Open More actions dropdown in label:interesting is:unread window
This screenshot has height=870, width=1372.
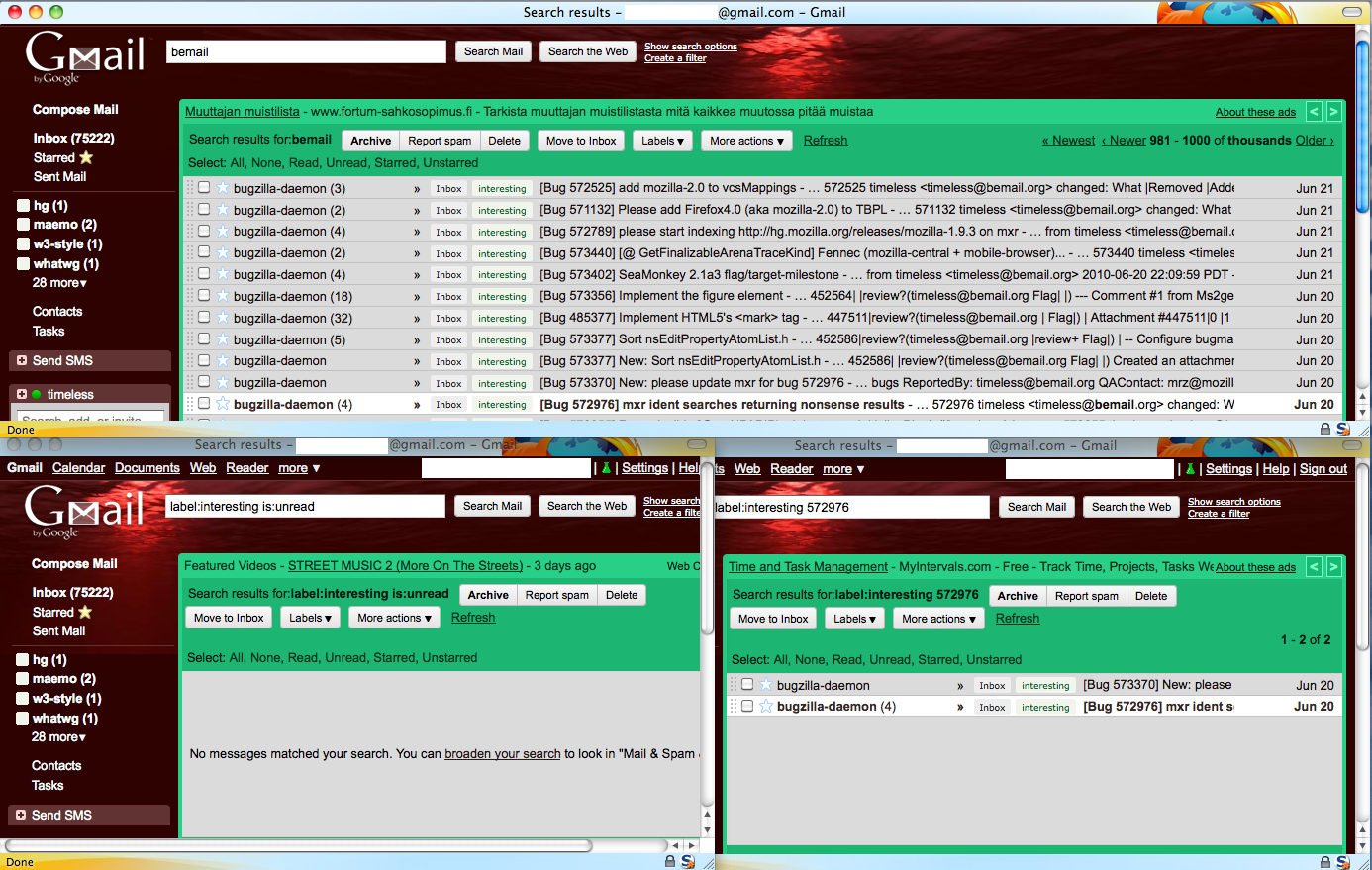click(x=395, y=618)
